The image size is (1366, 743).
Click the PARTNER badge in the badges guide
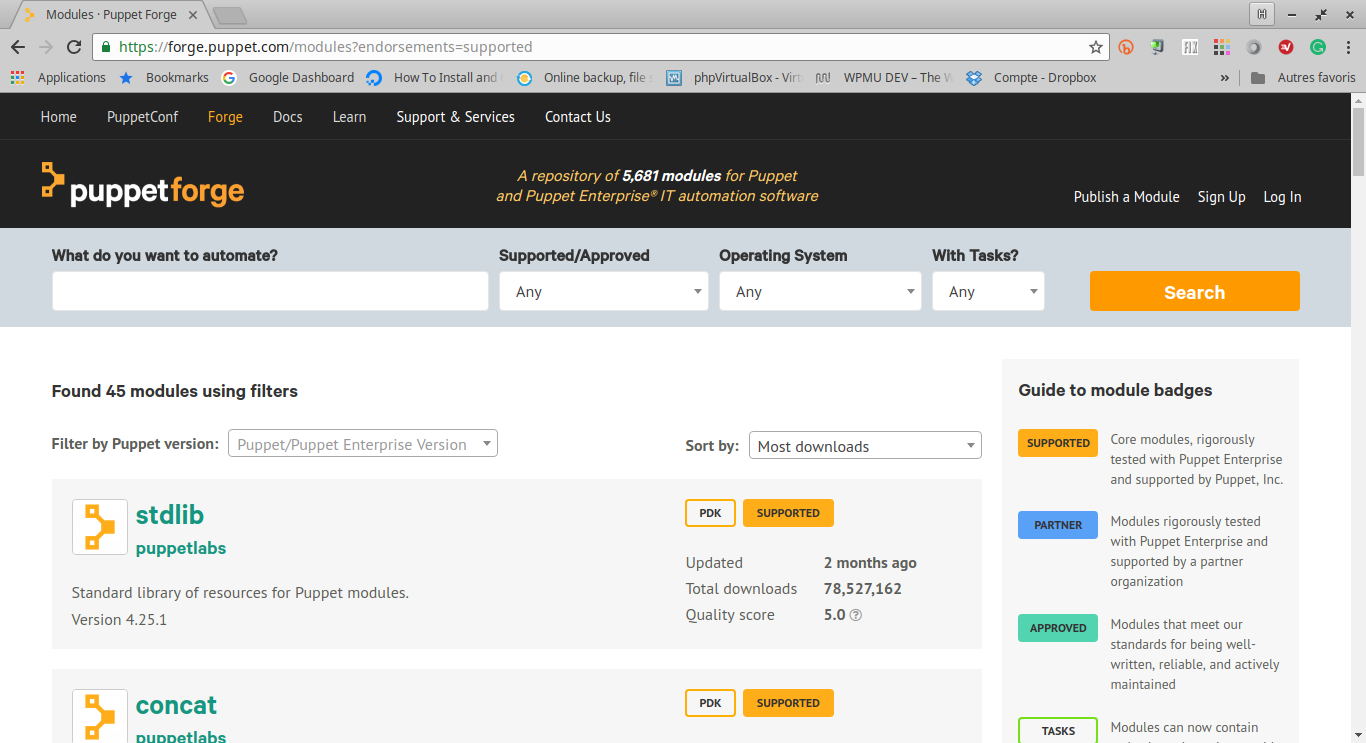coord(1058,525)
